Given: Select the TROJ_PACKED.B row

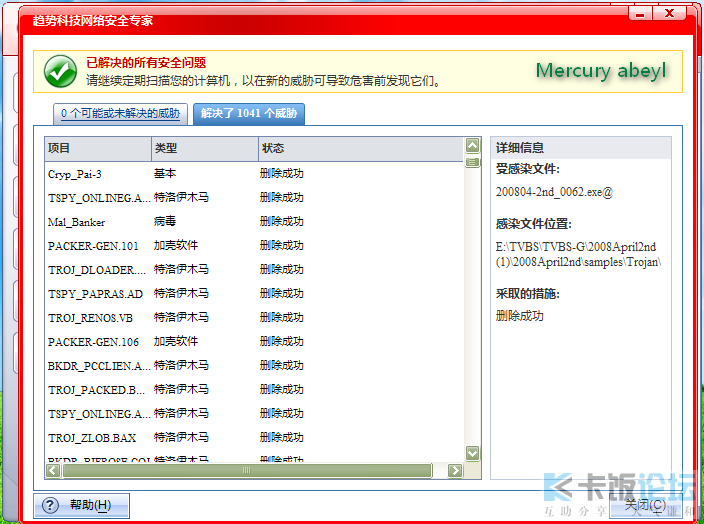Looking at the screenshot, I should click(x=254, y=390).
